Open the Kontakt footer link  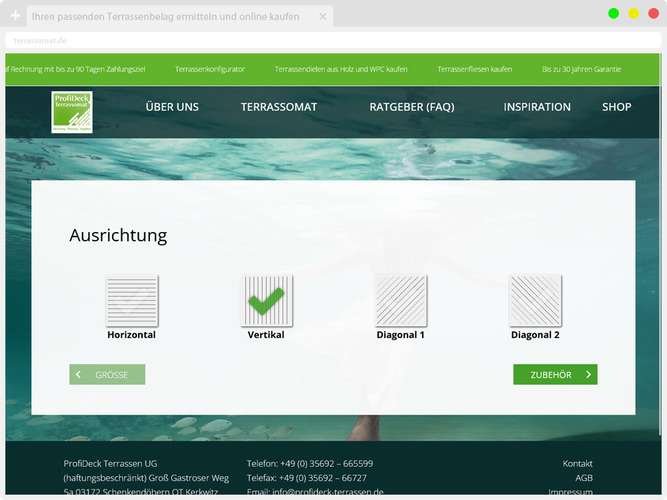577,464
